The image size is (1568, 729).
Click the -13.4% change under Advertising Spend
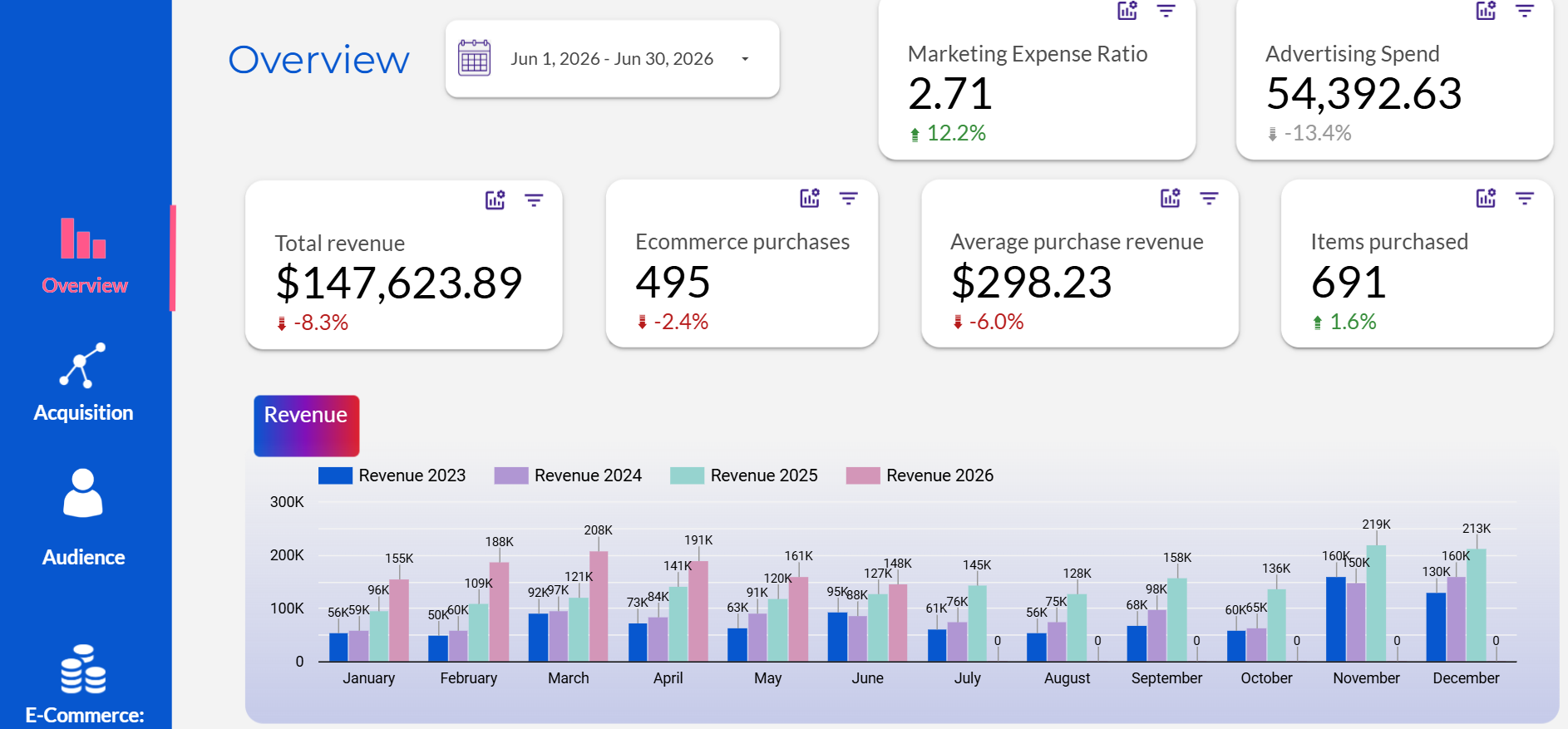[1309, 133]
